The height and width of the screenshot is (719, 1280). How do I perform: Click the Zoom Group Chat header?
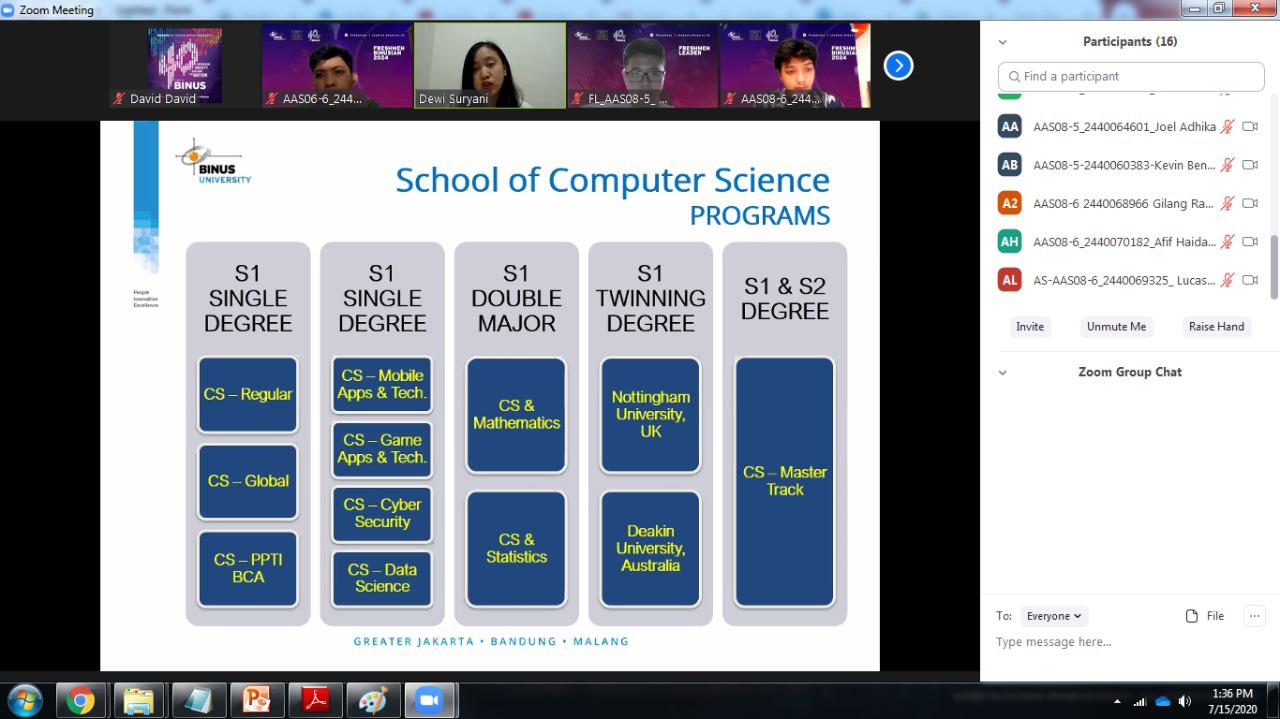click(1130, 372)
